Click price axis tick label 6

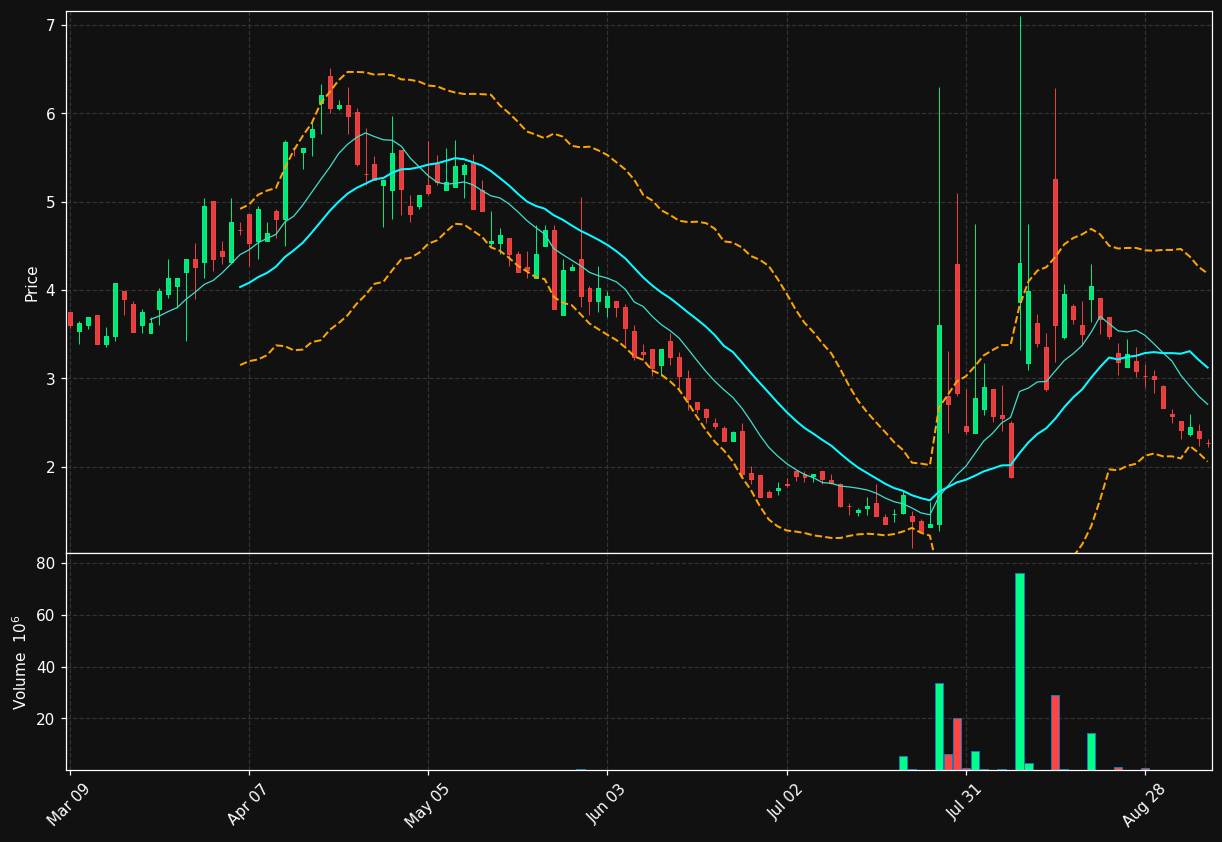pyautogui.click(x=50, y=114)
